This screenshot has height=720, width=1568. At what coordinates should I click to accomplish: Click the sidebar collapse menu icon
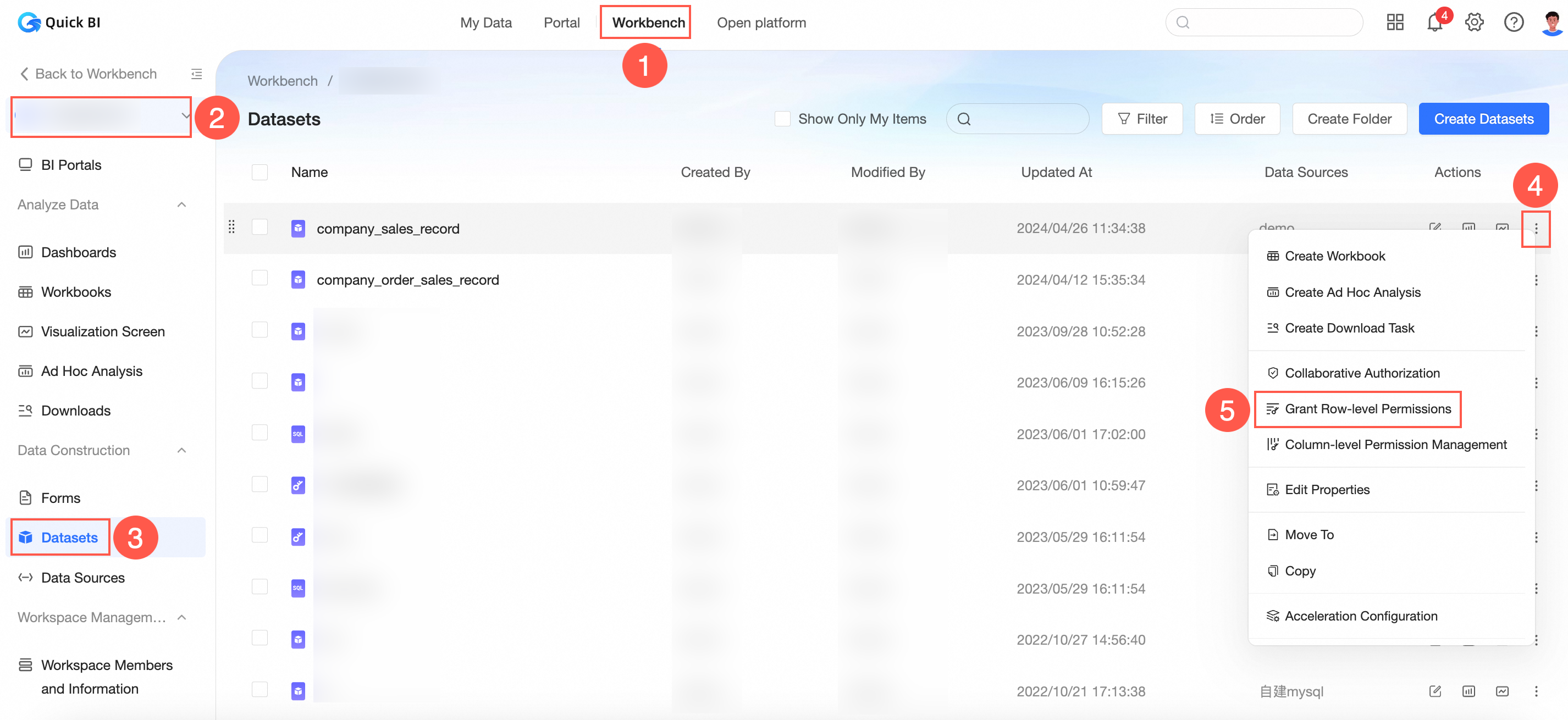[x=196, y=74]
